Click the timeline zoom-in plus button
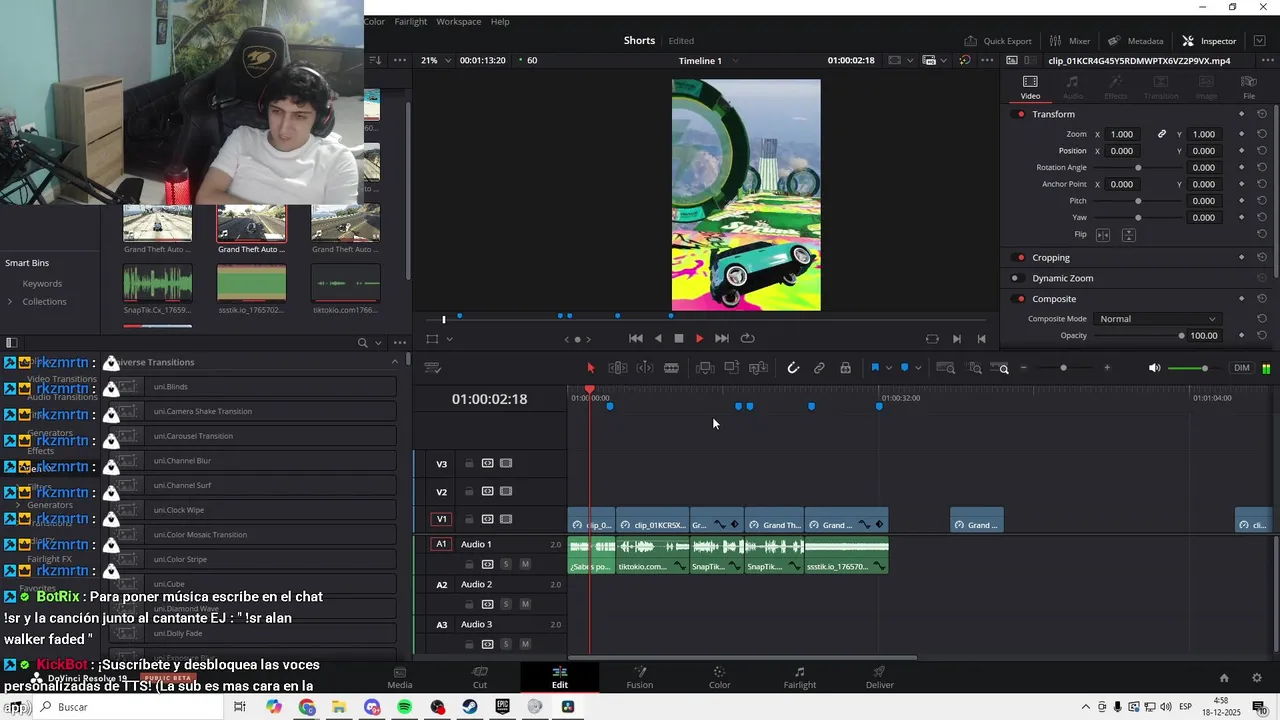 click(x=1107, y=368)
